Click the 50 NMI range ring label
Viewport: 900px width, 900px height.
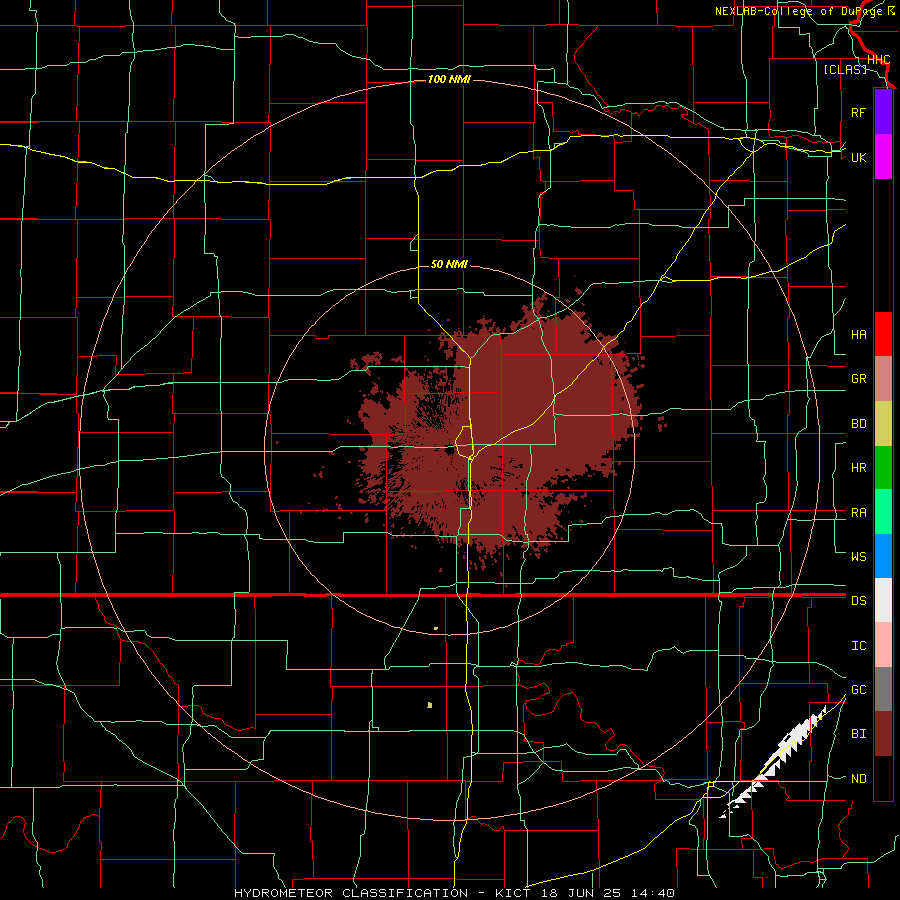point(449,264)
